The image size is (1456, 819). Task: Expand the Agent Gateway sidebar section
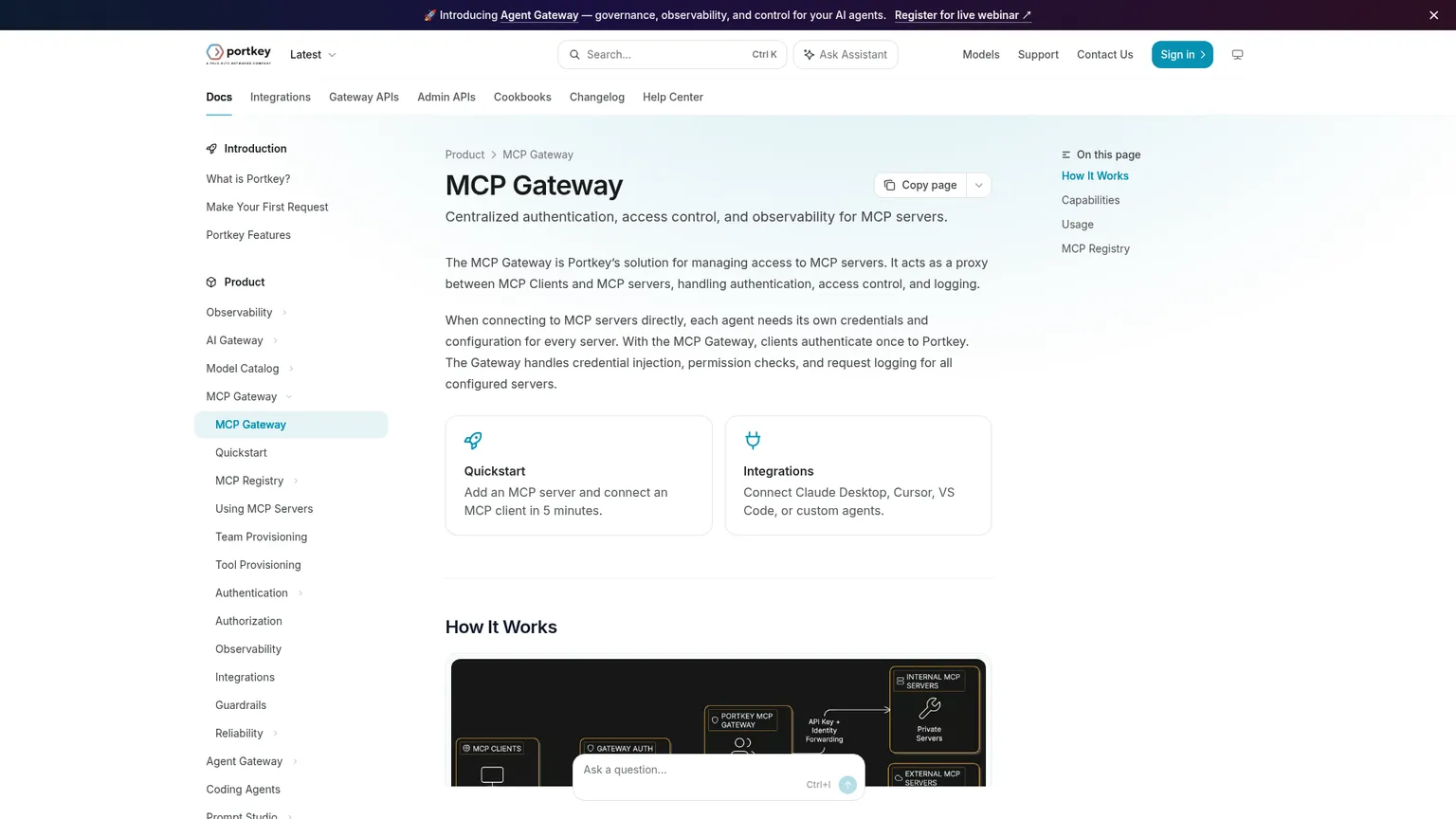295,761
